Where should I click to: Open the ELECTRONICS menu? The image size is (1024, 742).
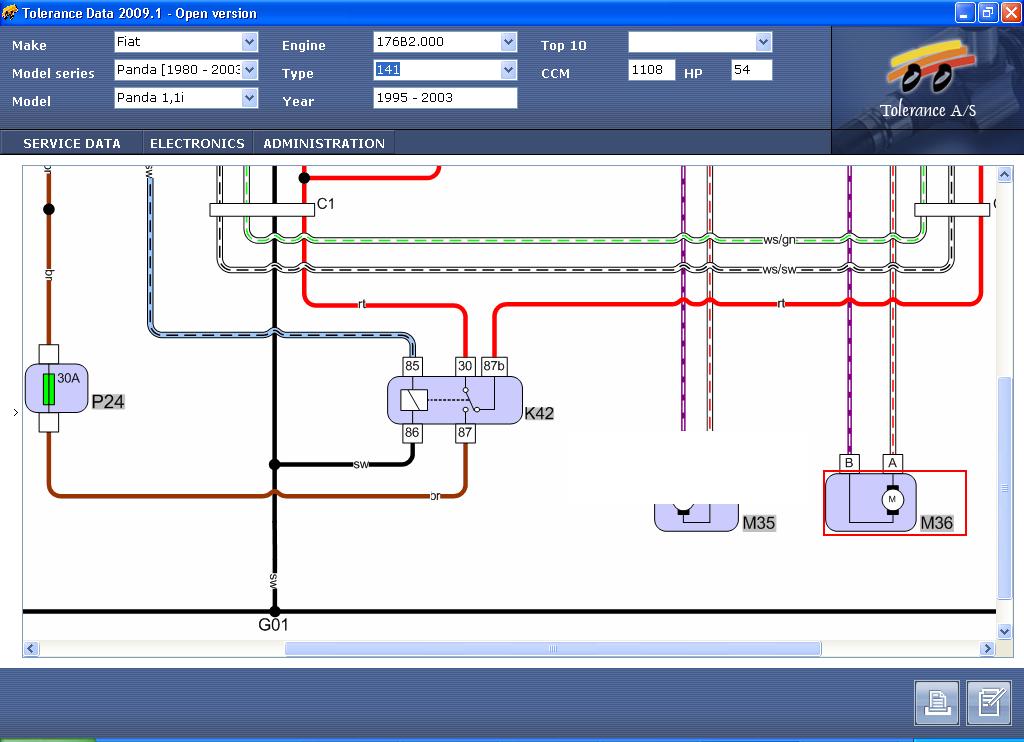[197, 143]
